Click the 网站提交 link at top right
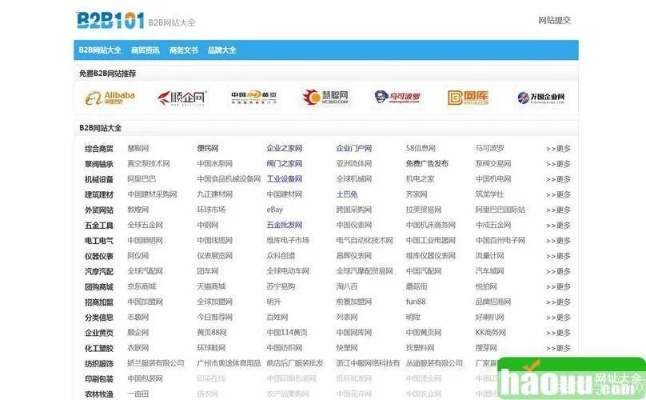This screenshot has width=646, height=400. [554, 20]
